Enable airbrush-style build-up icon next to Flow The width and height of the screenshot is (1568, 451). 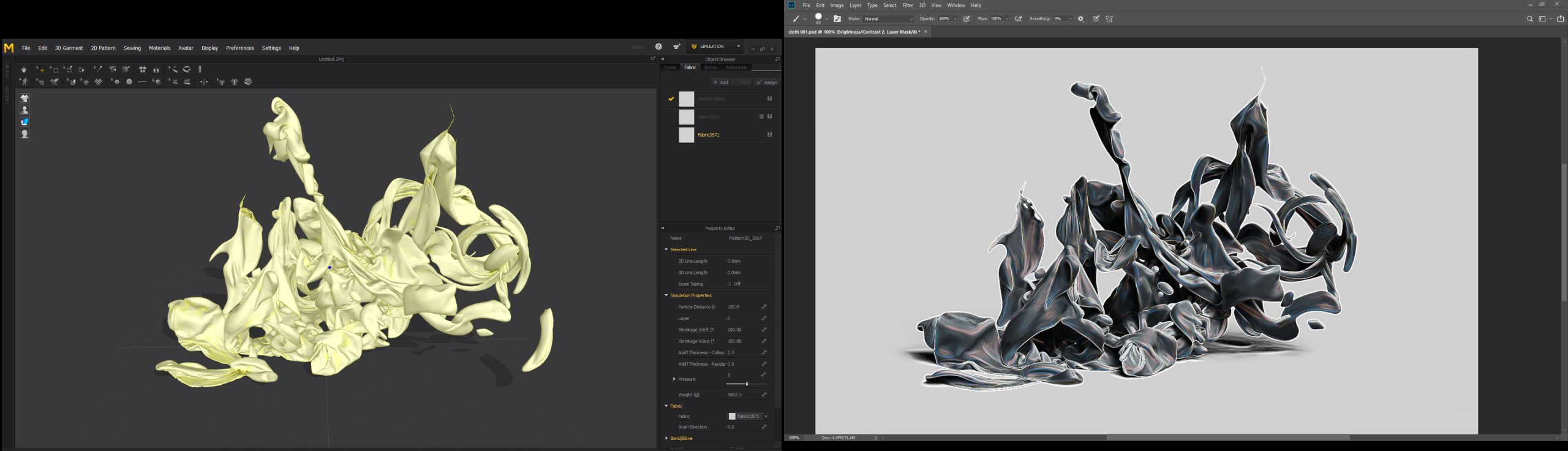tap(1019, 19)
